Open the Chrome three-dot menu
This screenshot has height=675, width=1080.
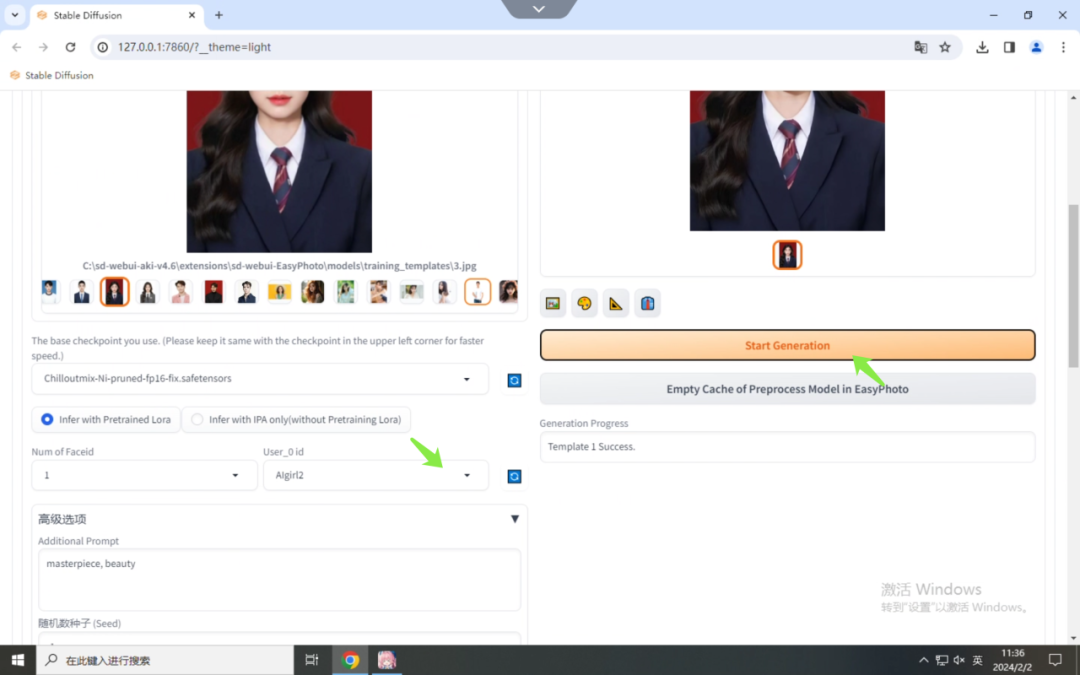[1063, 47]
